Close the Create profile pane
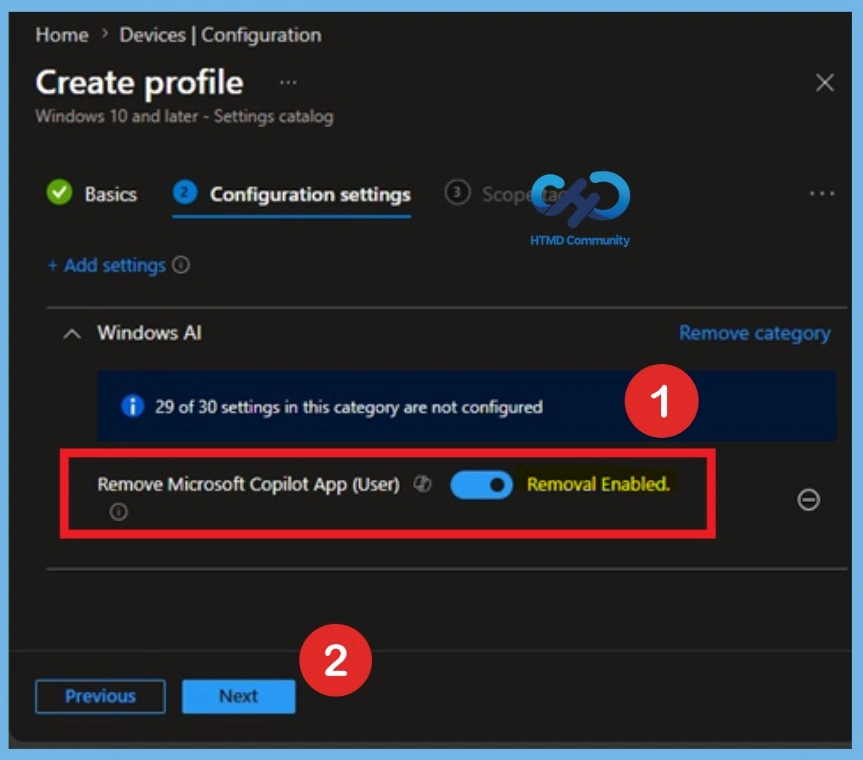863x760 pixels. (x=824, y=83)
